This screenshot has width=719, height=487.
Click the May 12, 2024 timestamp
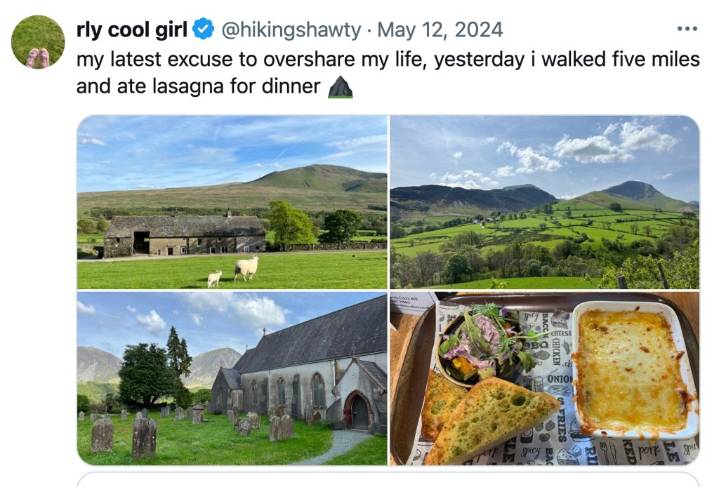click(x=453, y=30)
